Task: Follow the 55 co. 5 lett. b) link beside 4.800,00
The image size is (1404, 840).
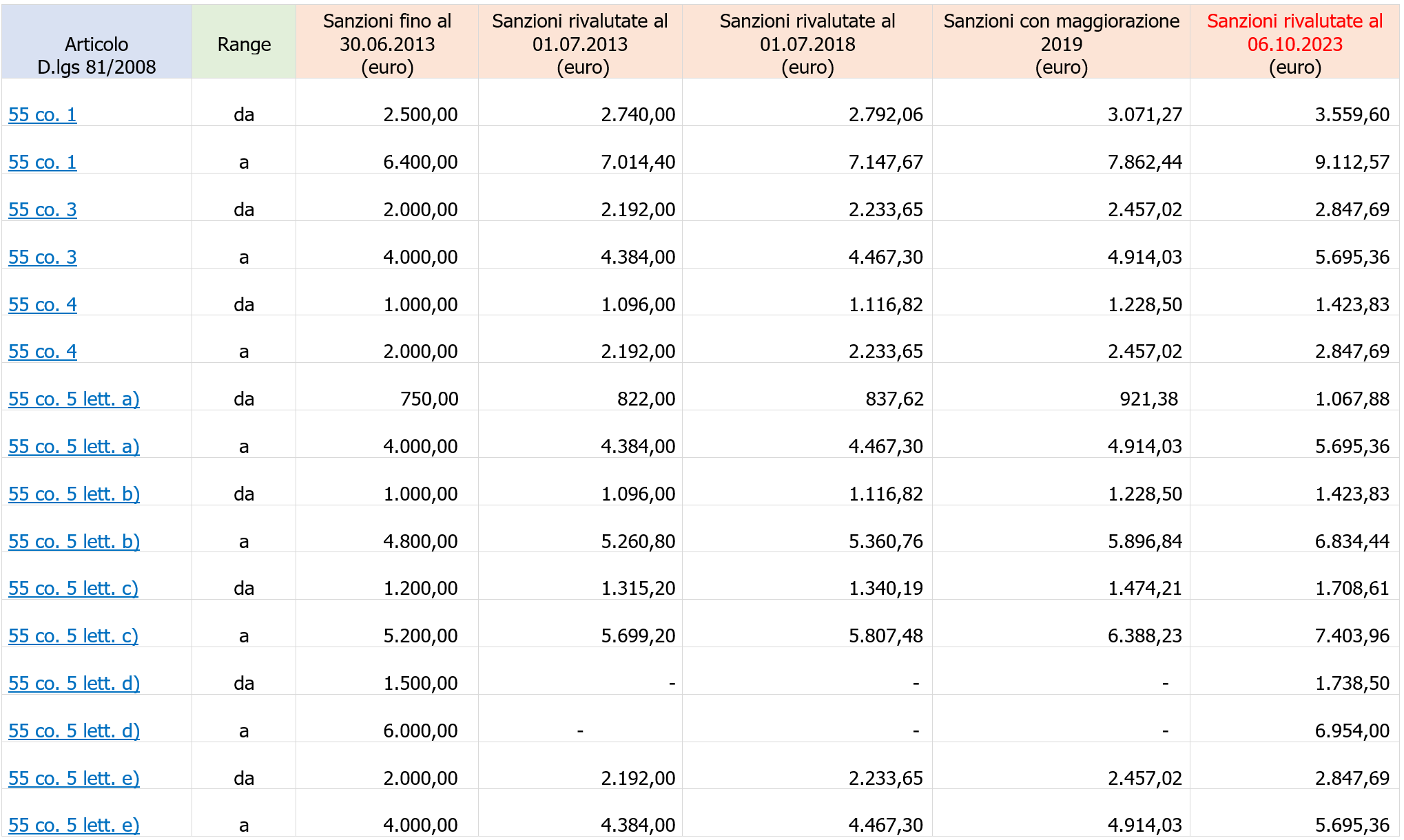Action: click(x=74, y=541)
